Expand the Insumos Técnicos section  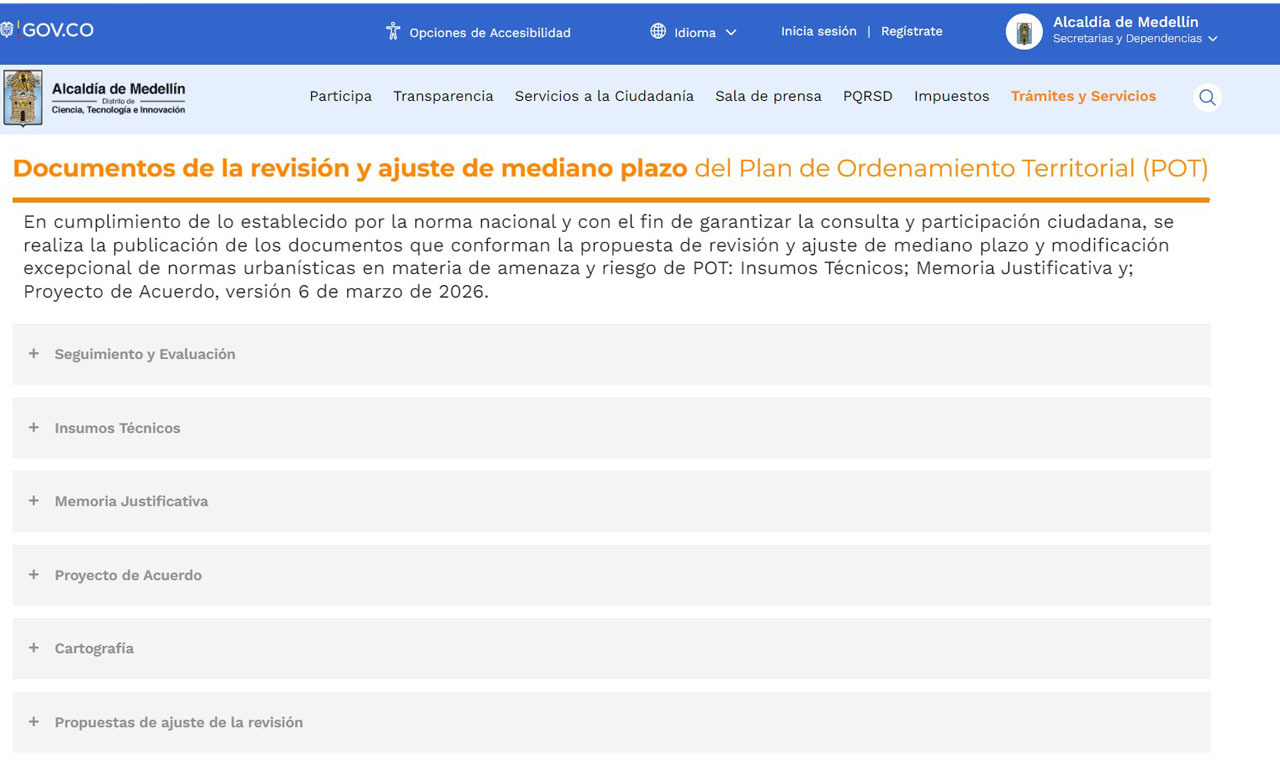tap(611, 428)
